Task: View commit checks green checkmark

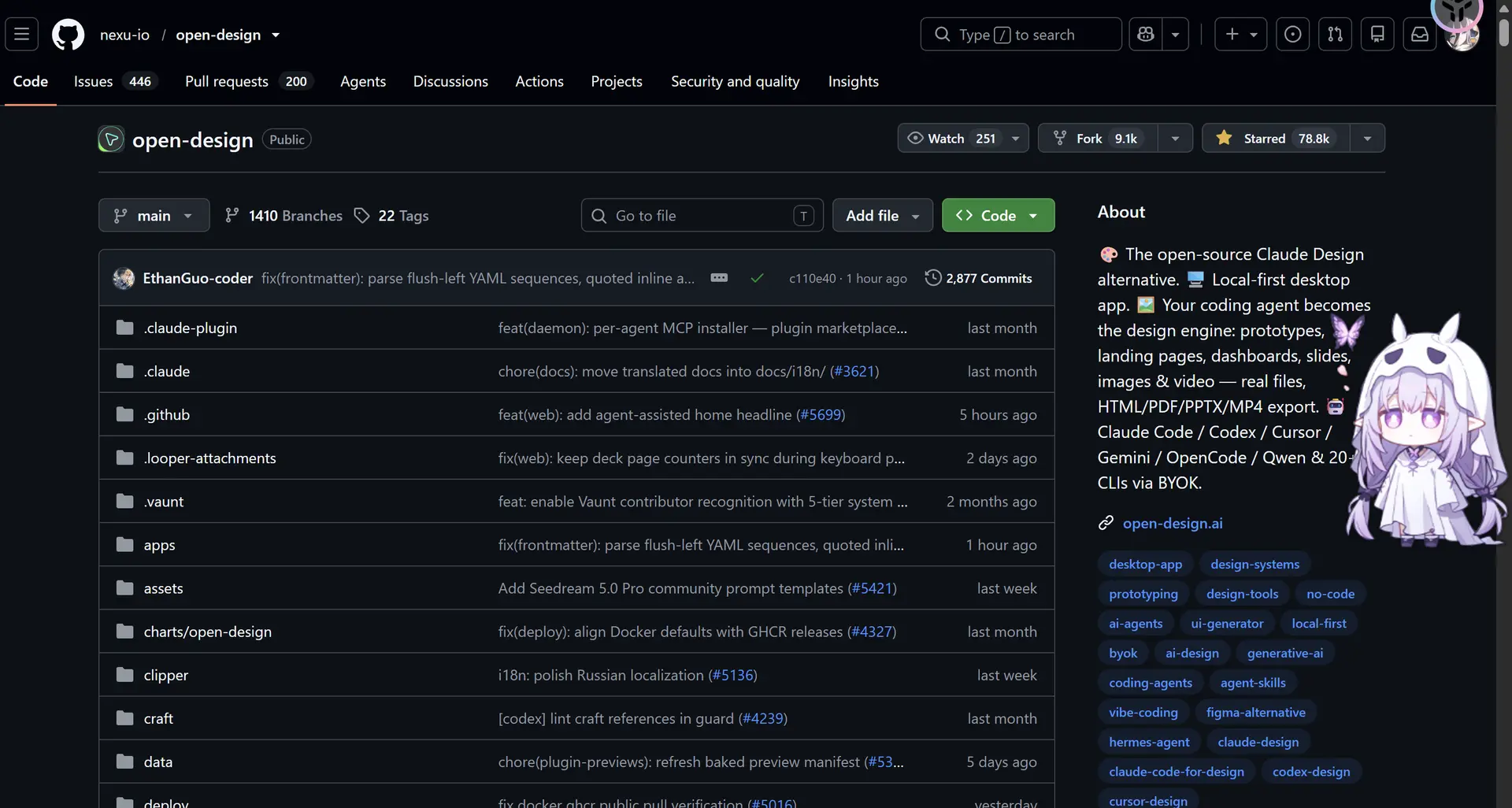Action: click(x=757, y=278)
